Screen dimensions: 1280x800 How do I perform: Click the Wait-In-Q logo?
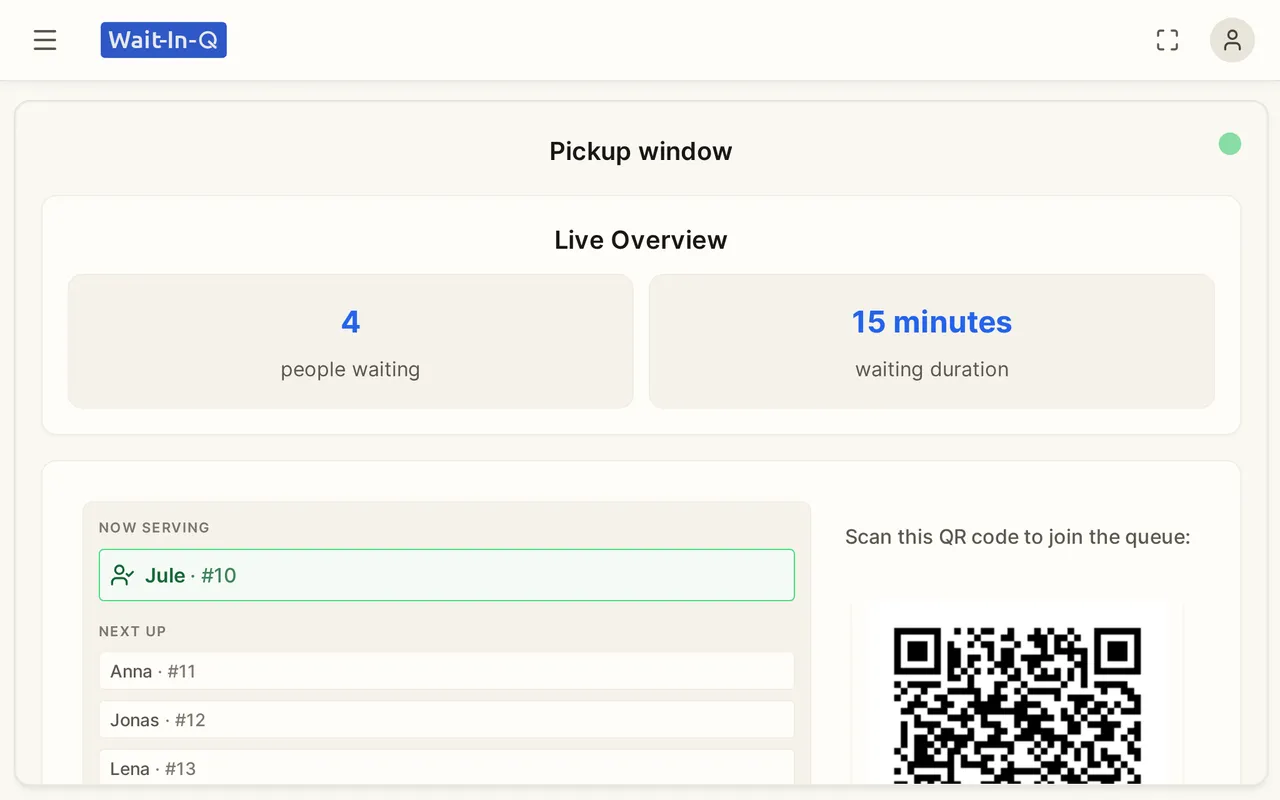tap(164, 40)
